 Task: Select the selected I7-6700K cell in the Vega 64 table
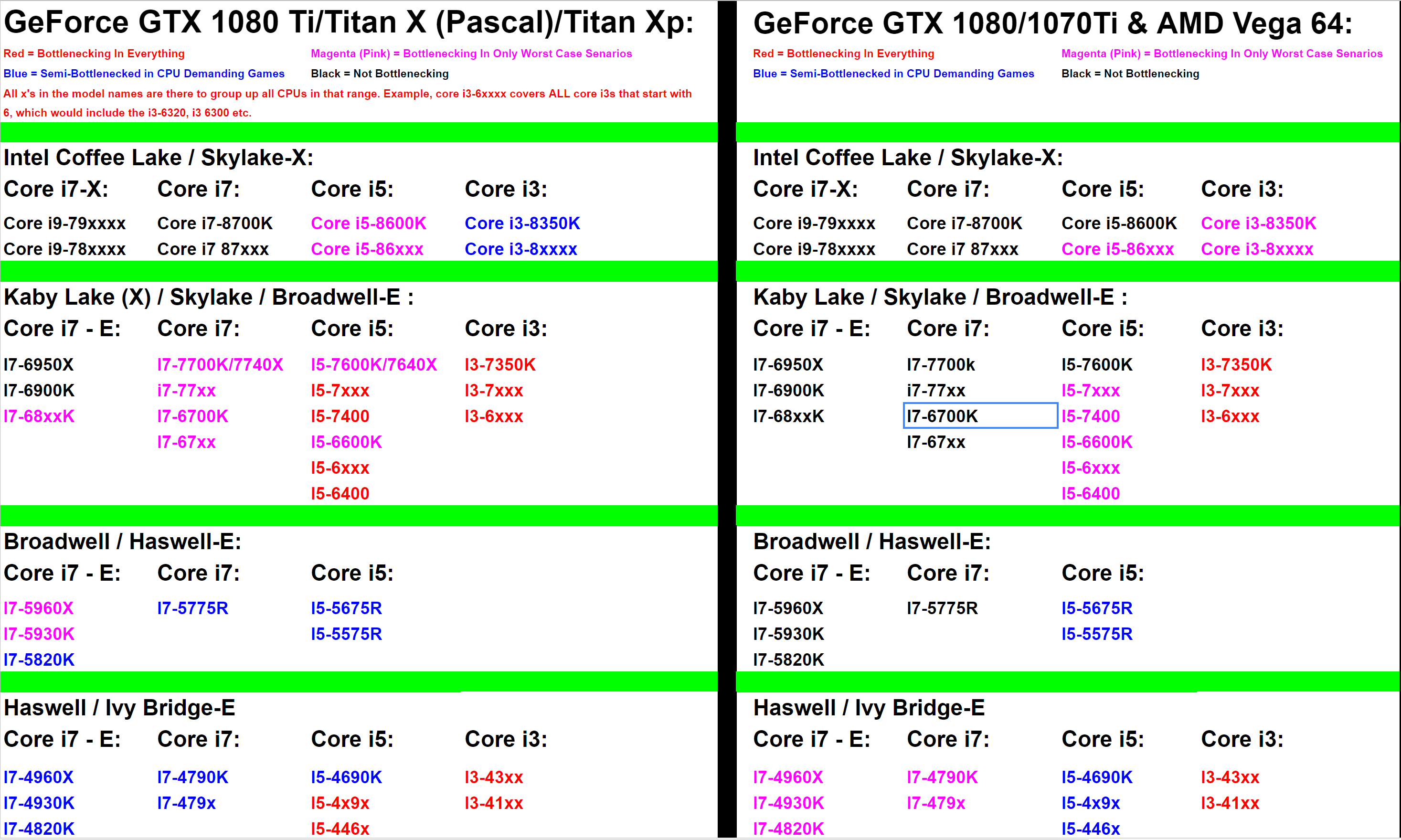coord(980,415)
